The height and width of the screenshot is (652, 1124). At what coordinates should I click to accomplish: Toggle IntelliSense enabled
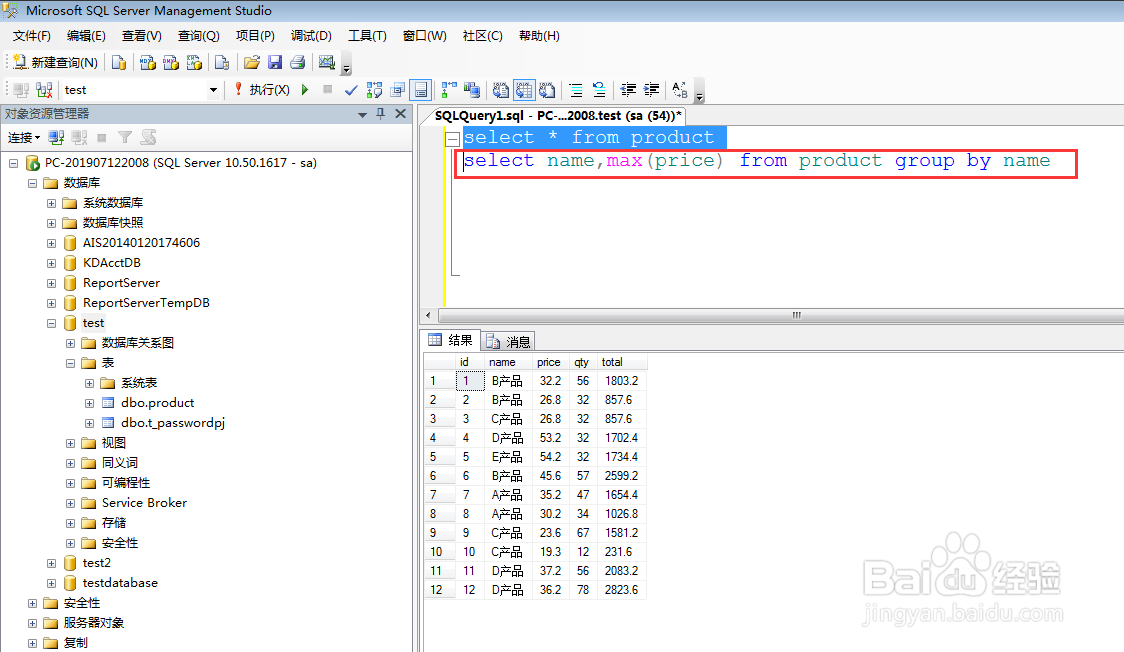click(421, 90)
